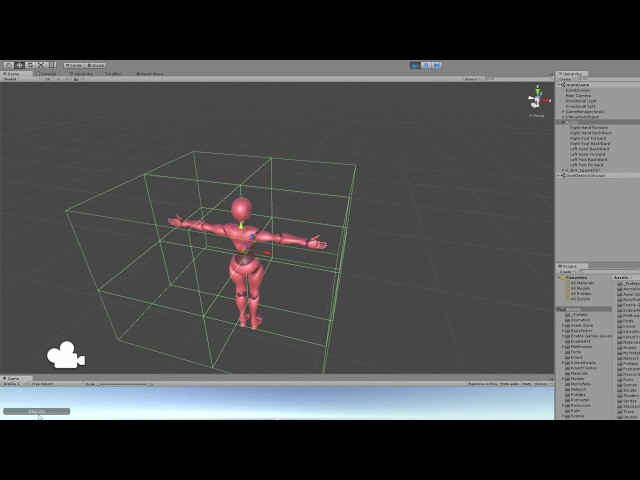This screenshot has width=640, height=480.
Task: Click the All Models search icon
Action: coord(567,288)
